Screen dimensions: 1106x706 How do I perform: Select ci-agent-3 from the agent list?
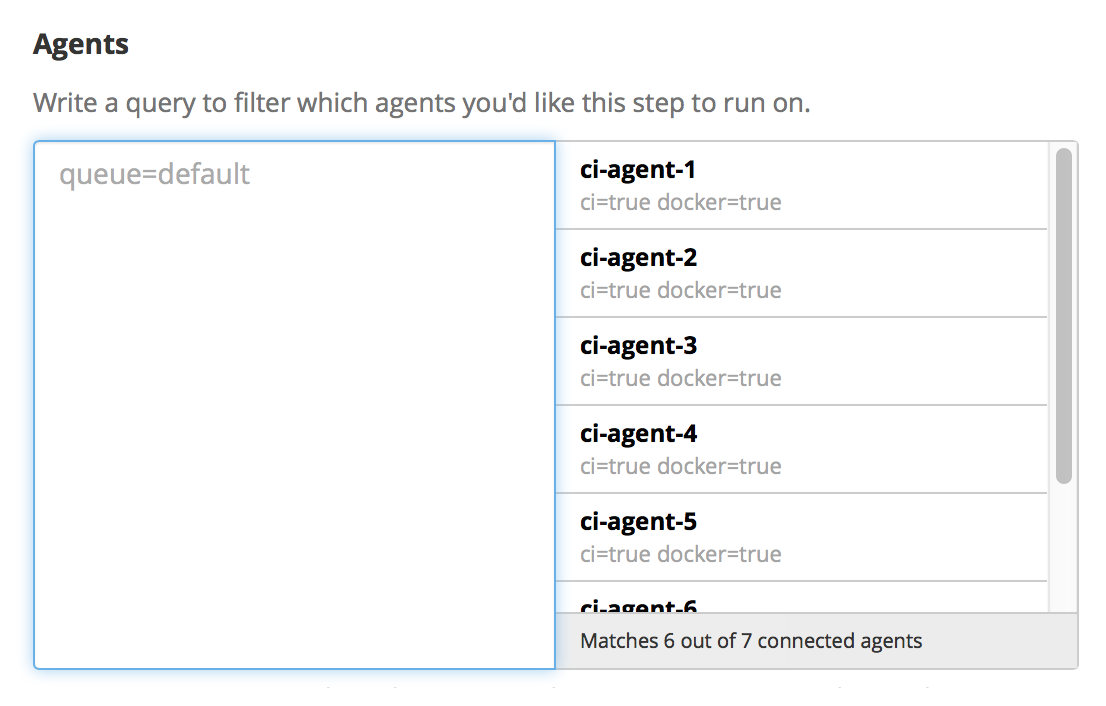point(800,361)
